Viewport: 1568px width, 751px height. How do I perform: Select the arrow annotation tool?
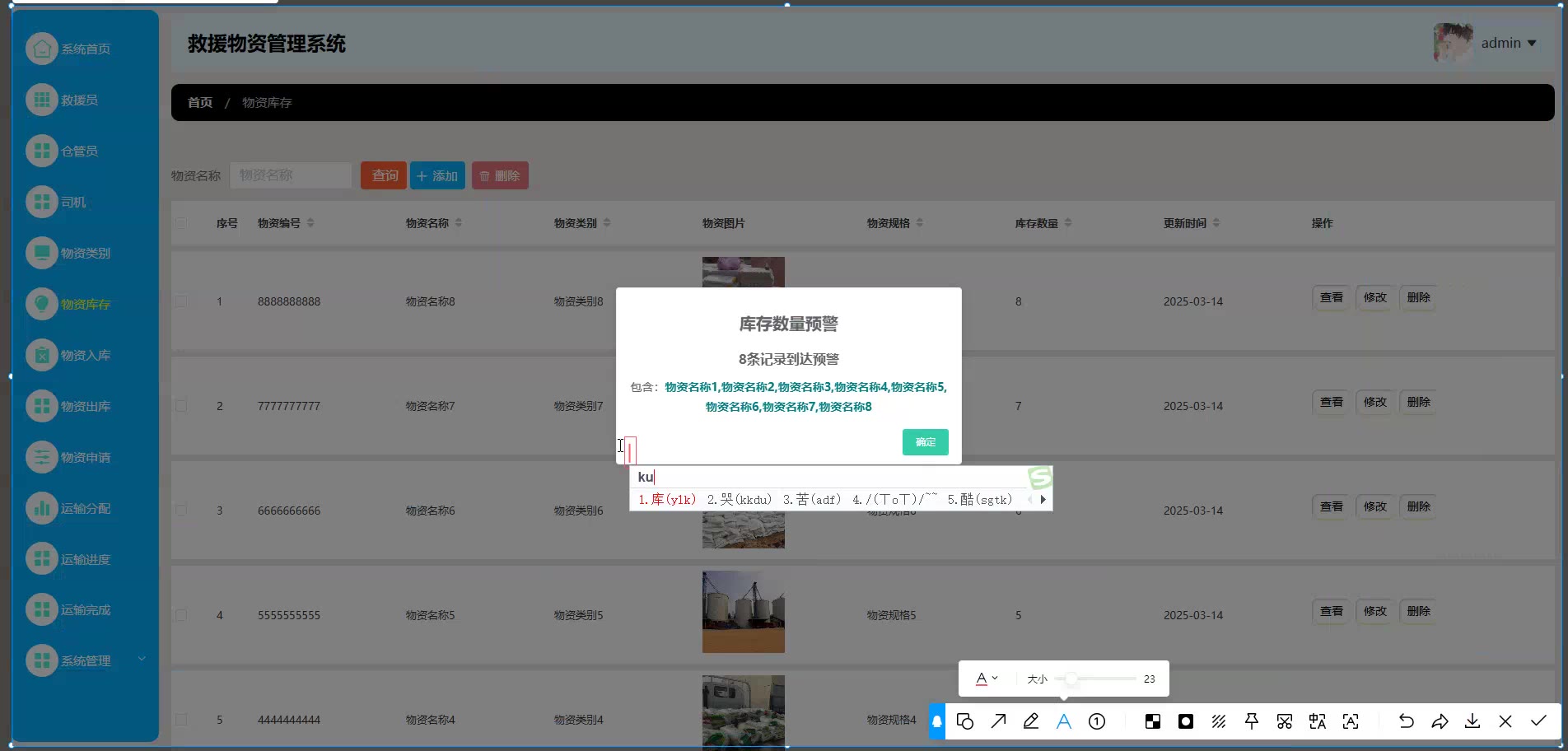coord(998,722)
